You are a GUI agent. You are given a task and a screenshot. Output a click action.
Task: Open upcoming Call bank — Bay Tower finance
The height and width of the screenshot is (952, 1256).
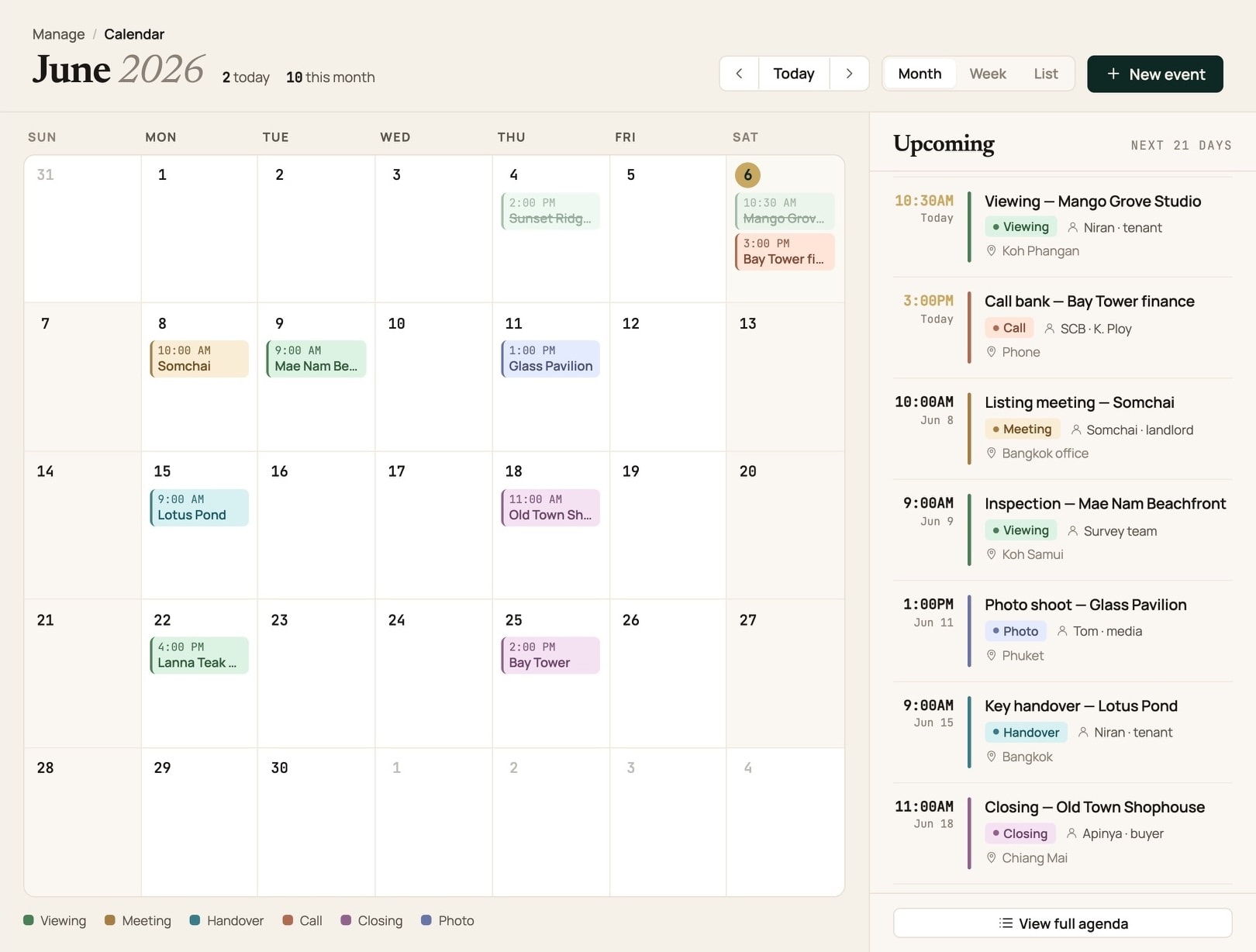(x=1089, y=301)
